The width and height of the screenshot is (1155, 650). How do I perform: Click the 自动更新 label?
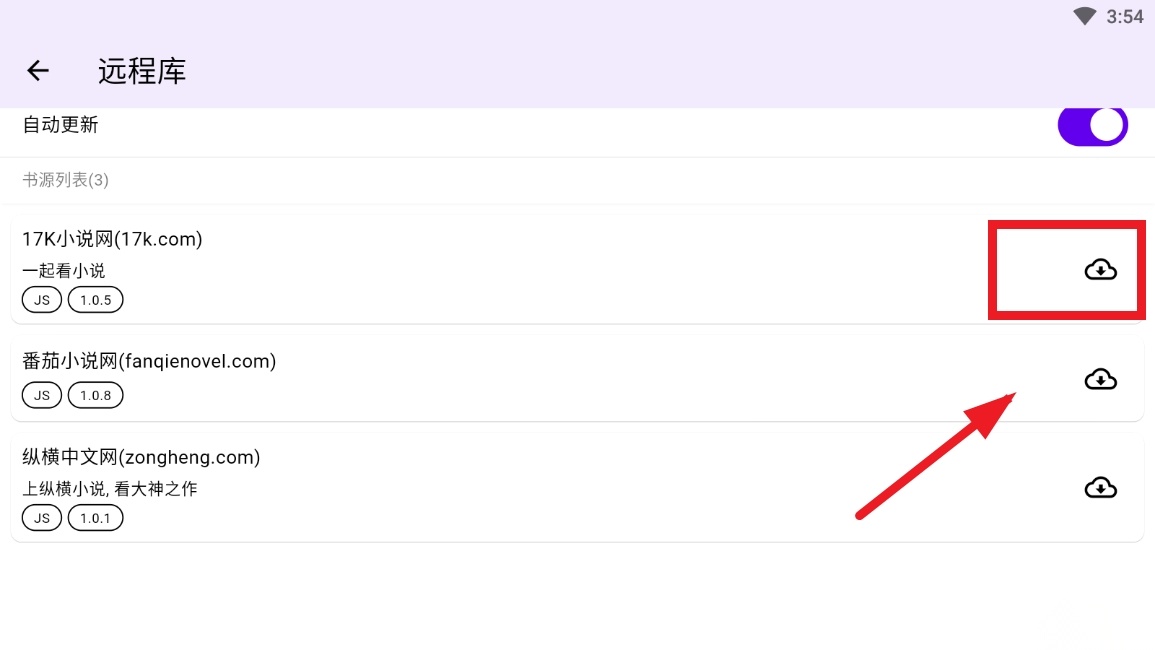(60, 125)
